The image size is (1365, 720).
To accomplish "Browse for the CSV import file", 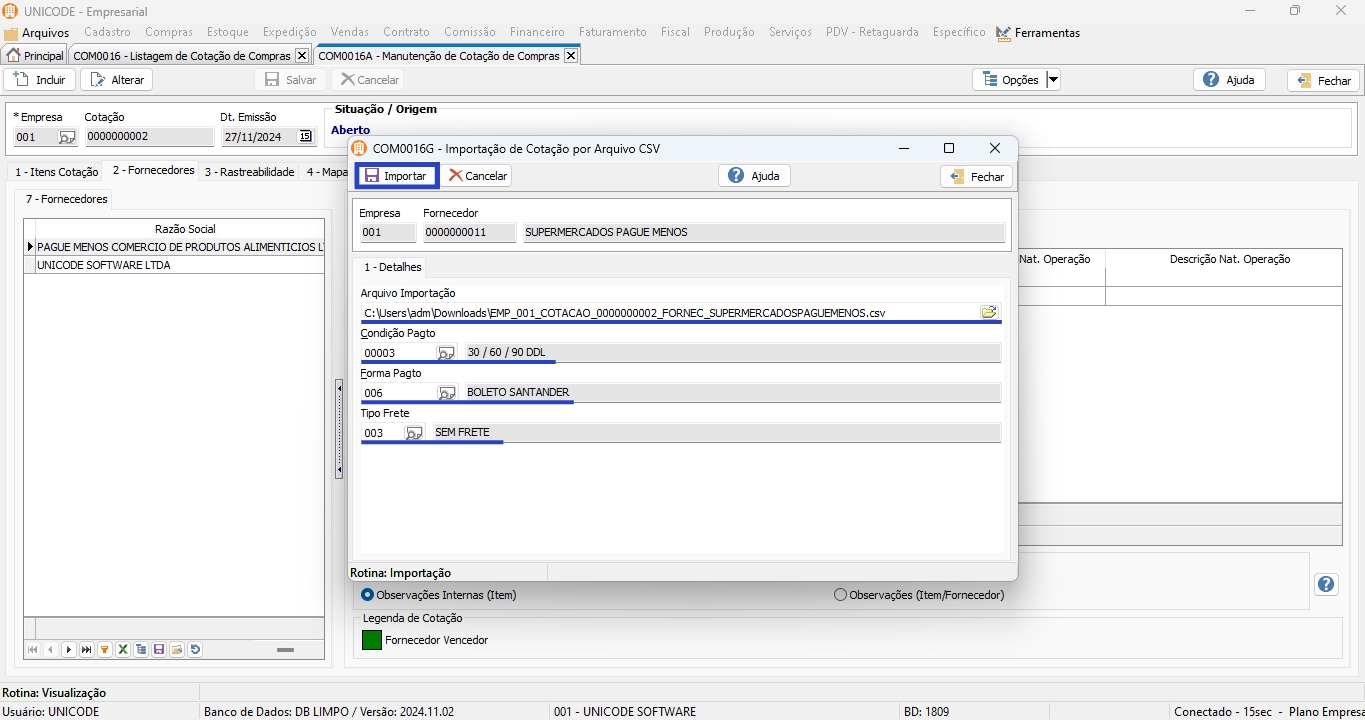I will (988, 313).
